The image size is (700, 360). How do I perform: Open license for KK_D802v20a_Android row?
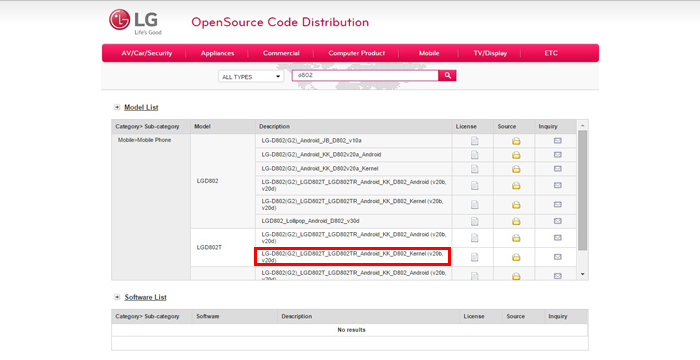point(474,155)
